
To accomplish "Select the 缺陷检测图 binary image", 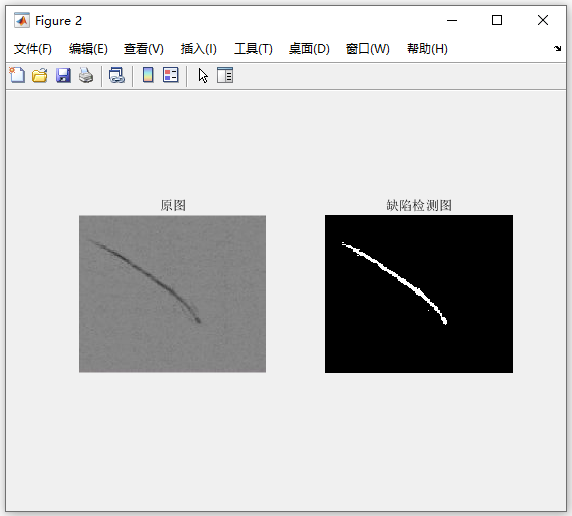I will (x=419, y=294).
